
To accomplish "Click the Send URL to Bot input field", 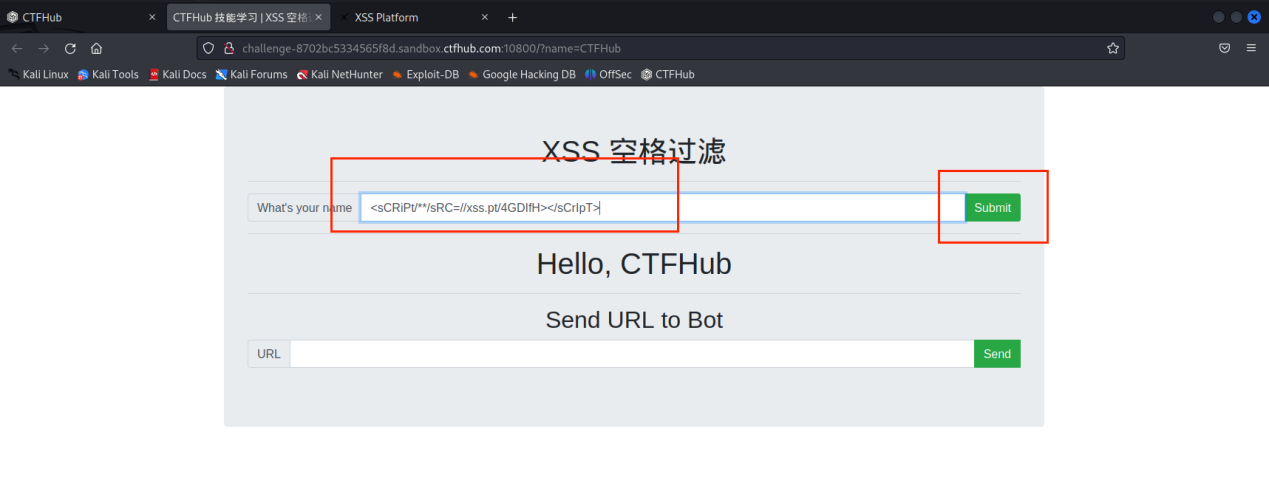I will pyautogui.click(x=632, y=354).
